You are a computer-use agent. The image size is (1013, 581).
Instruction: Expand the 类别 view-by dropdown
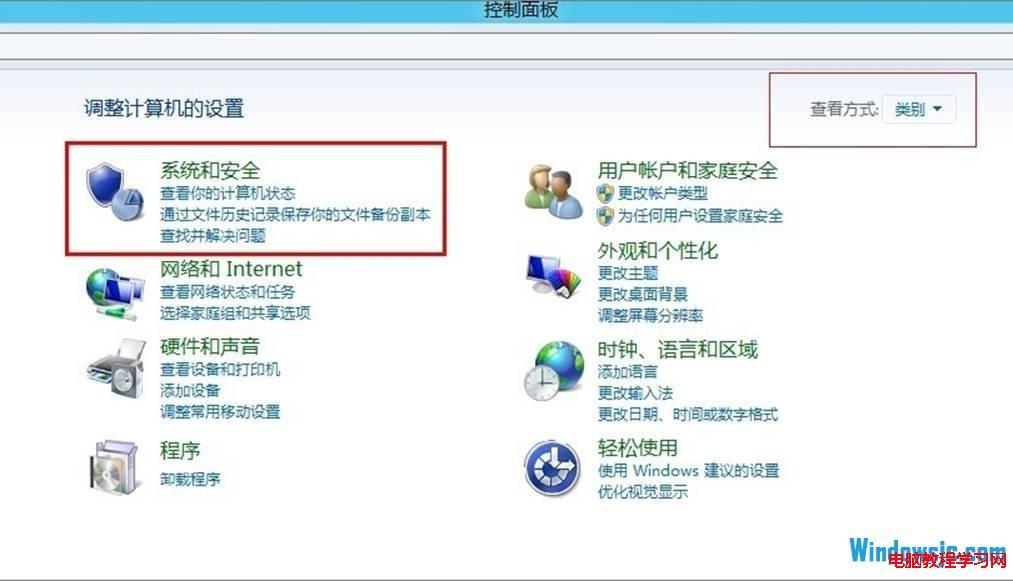click(x=919, y=109)
